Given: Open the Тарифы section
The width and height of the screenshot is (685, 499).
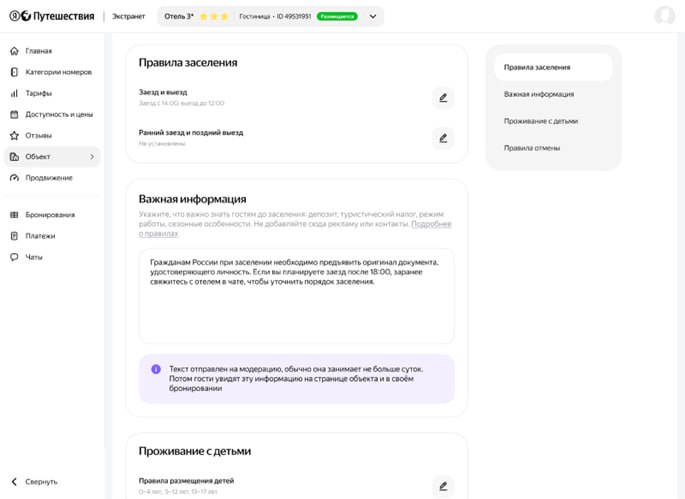Looking at the screenshot, I should point(38,93).
